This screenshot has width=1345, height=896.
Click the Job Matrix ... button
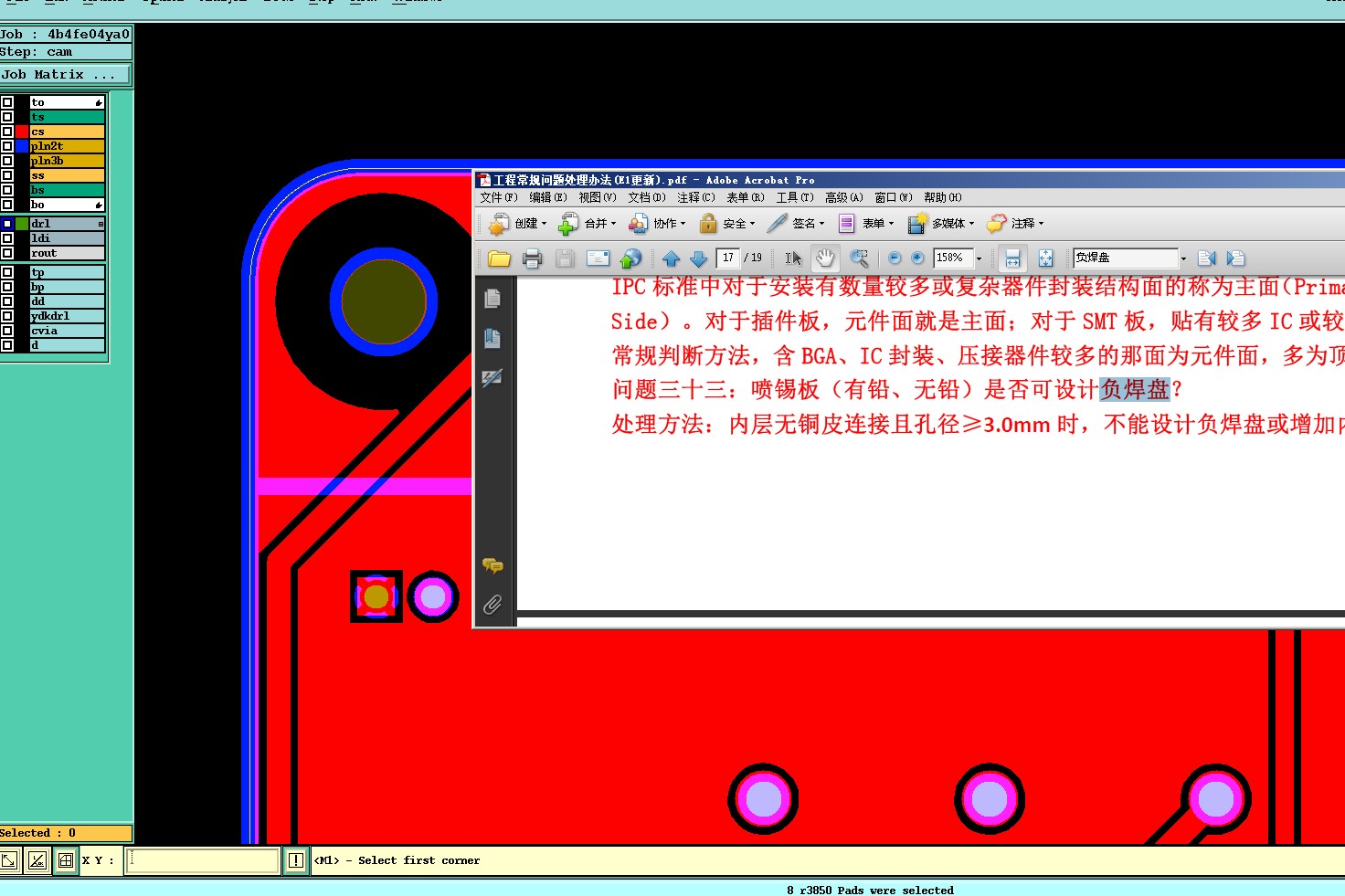pyautogui.click(x=66, y=75)
